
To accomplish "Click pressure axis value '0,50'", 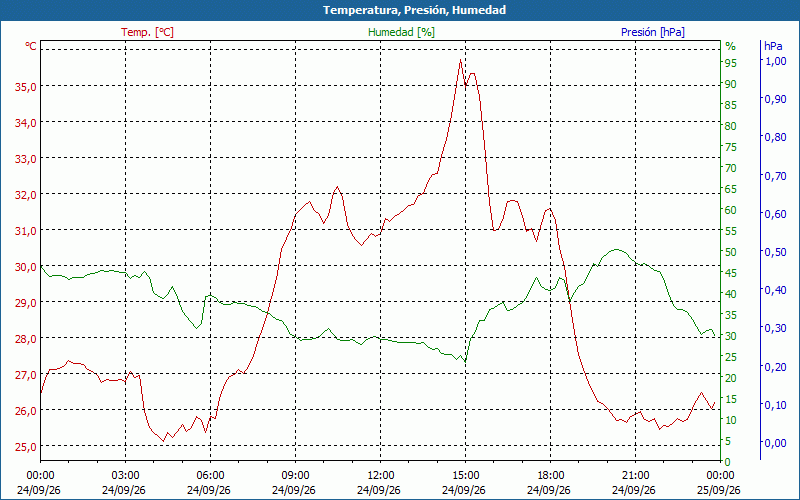I will coord(775,252).
